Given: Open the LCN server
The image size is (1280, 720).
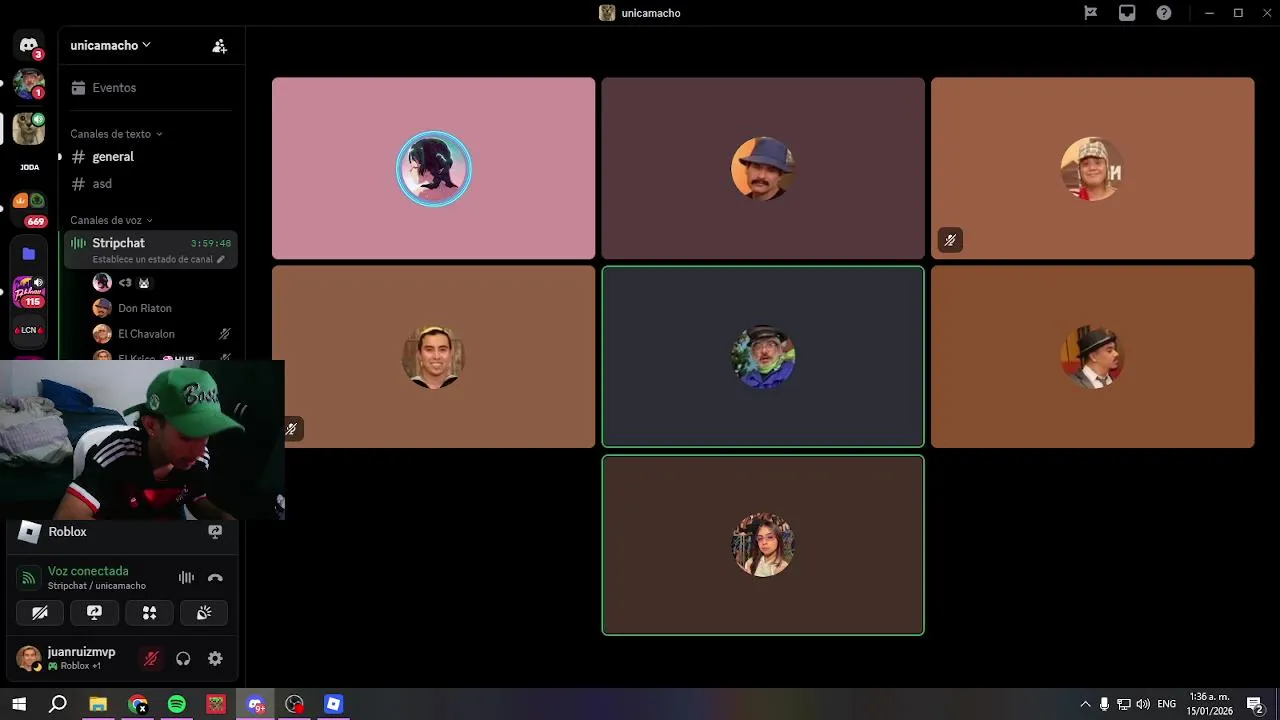Looking at the screenshot, I should [x=29, y=330].
